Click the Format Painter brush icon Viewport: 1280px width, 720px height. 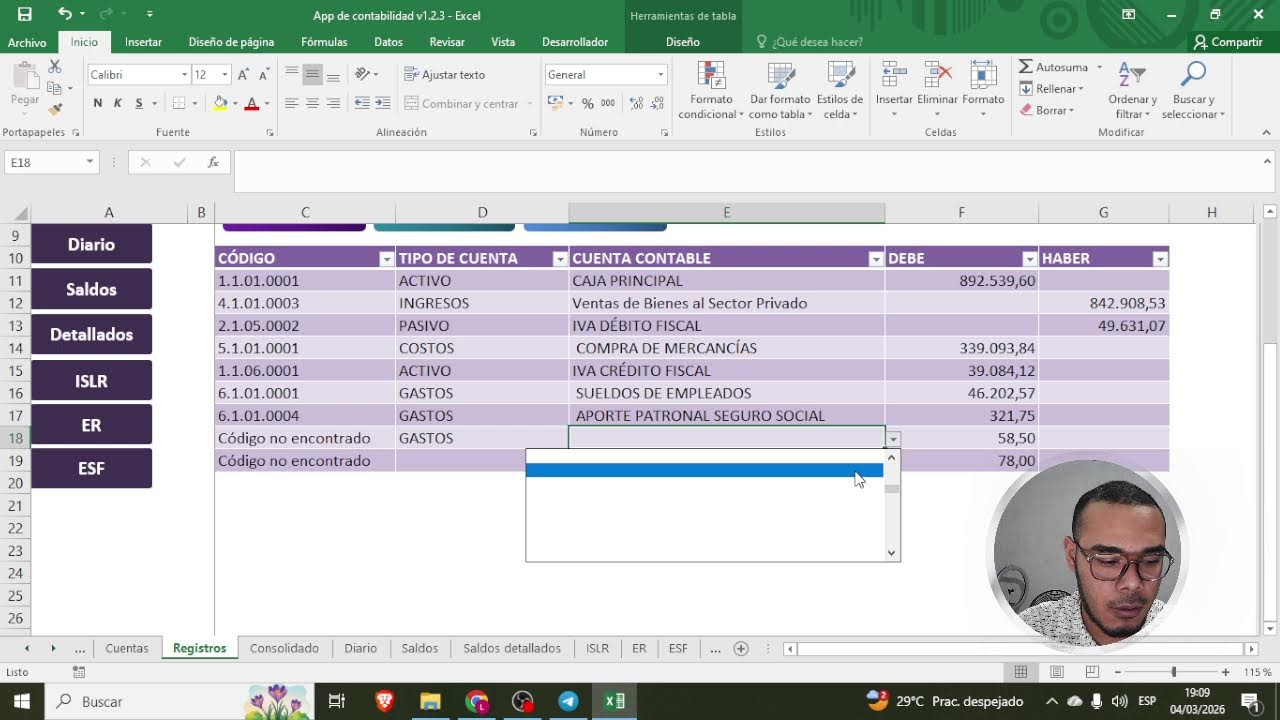55,109
